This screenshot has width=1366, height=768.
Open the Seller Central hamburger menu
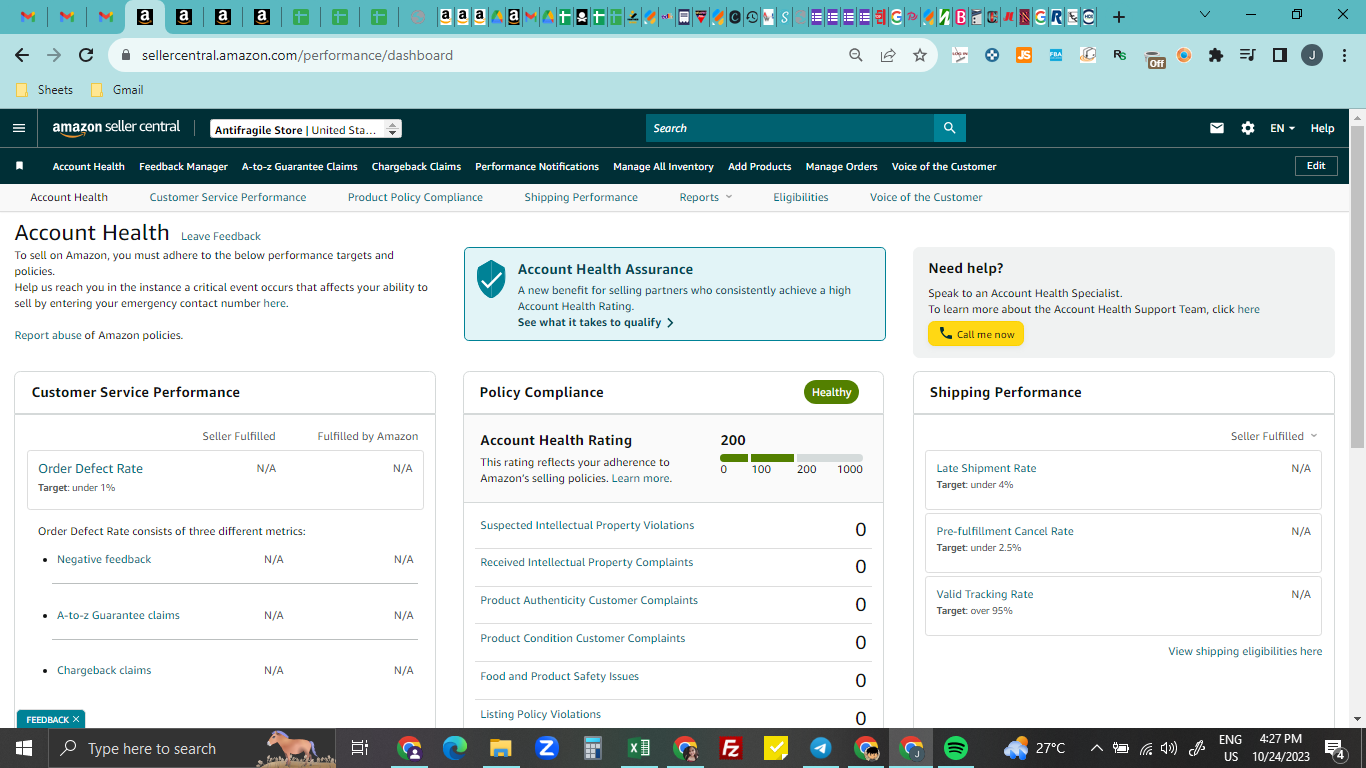(19, 128)
